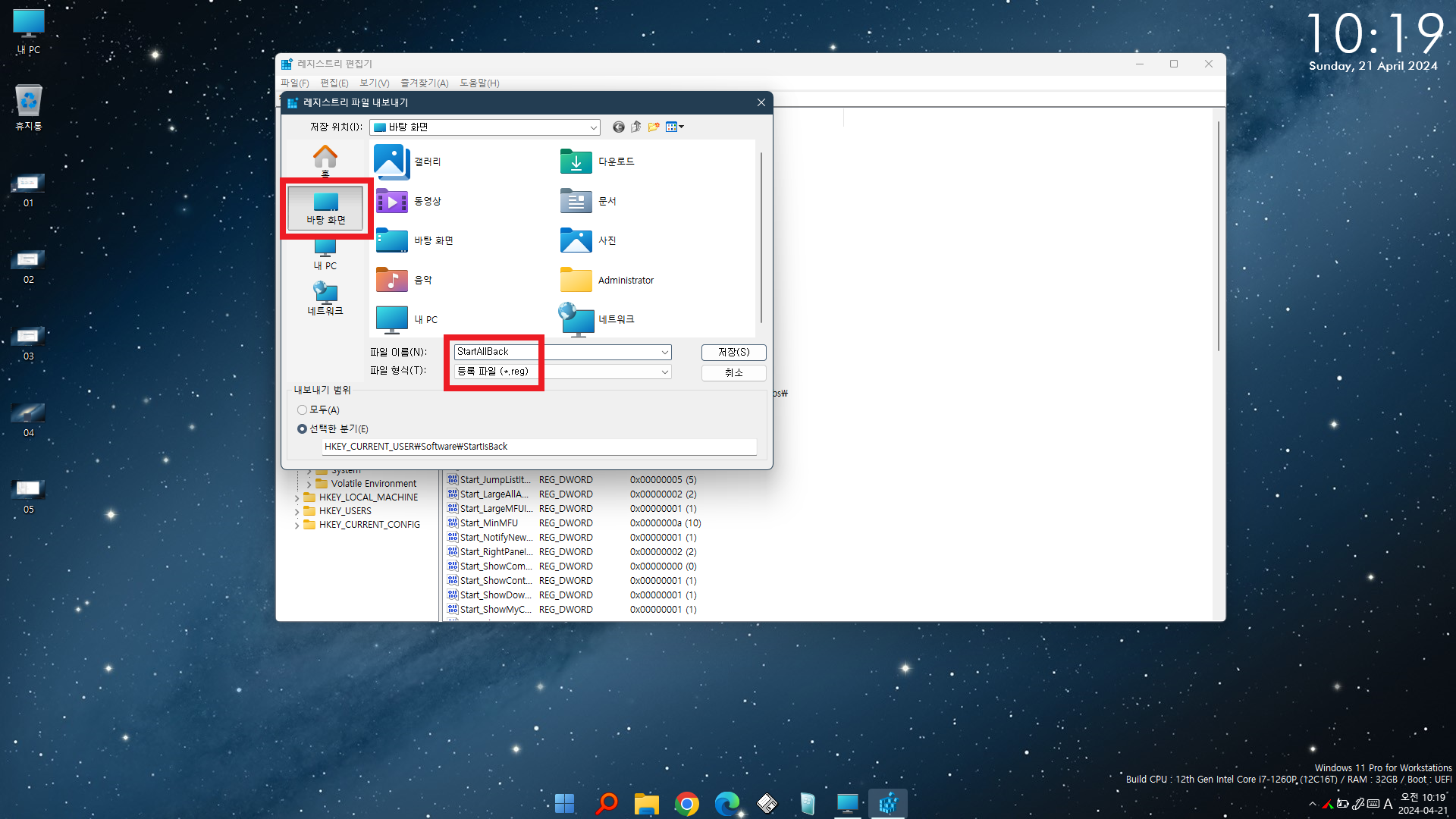Click the file list vertical scrollbar

761,237
